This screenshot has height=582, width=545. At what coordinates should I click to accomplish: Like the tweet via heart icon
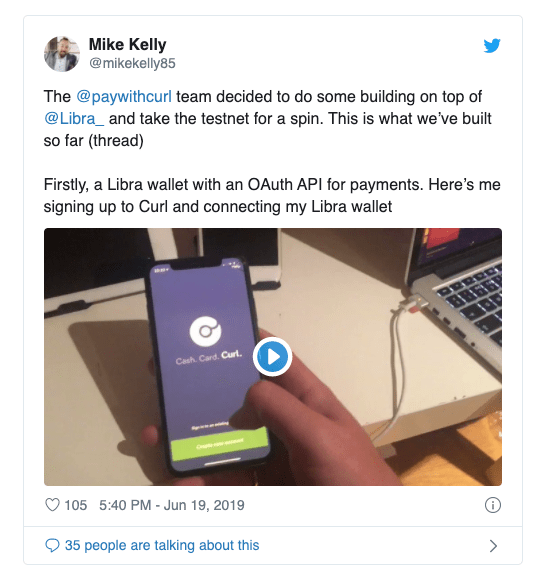coord(52,505)
